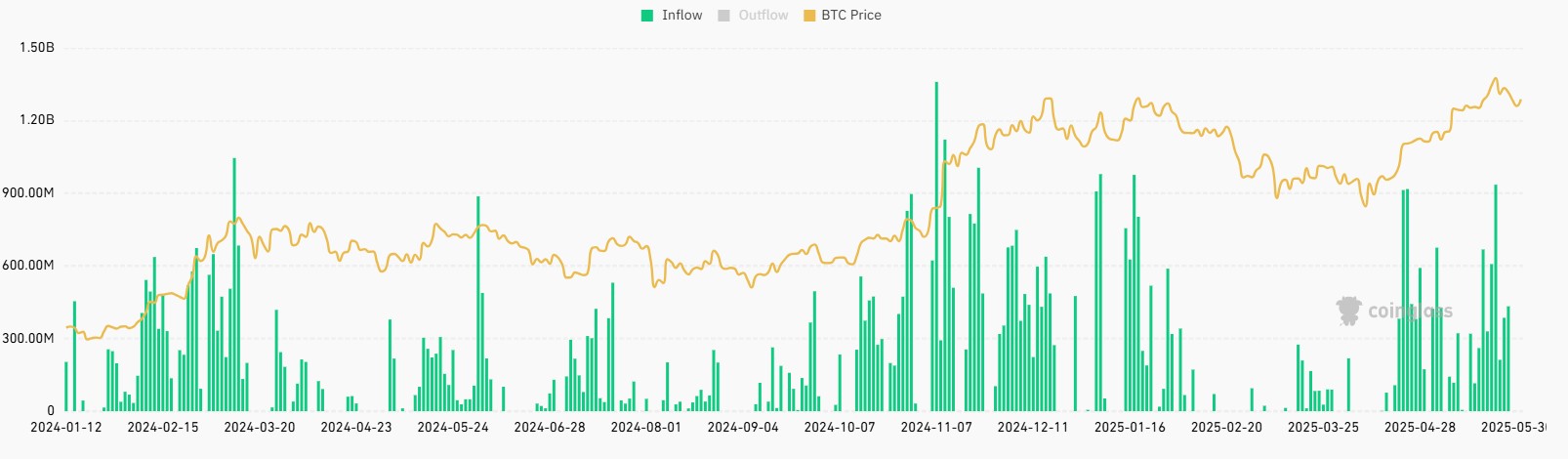Image resolution: width=1568 pixels, height=459 pixels.
Task: Click the 900.00M y-axis label
Action: pos(27,193)
